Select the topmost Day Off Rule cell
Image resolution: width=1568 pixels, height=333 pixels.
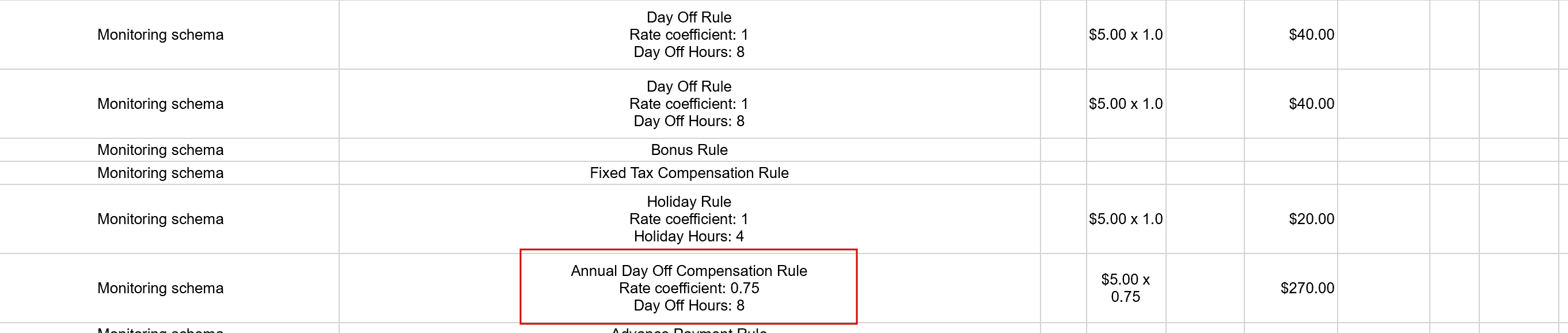[x=689, y=35]
